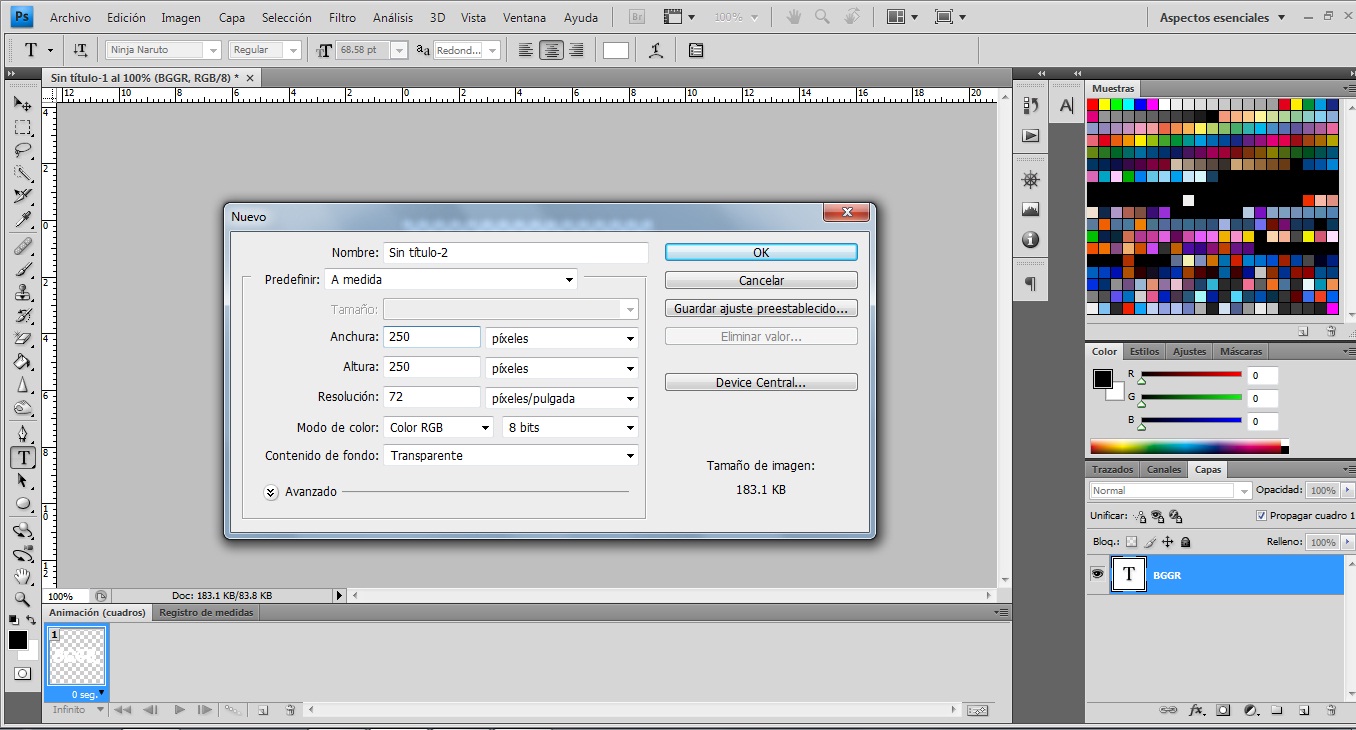Switch to the Estilos tab
This screenshot has height=730, width=1356.
tap(1145, 351)
